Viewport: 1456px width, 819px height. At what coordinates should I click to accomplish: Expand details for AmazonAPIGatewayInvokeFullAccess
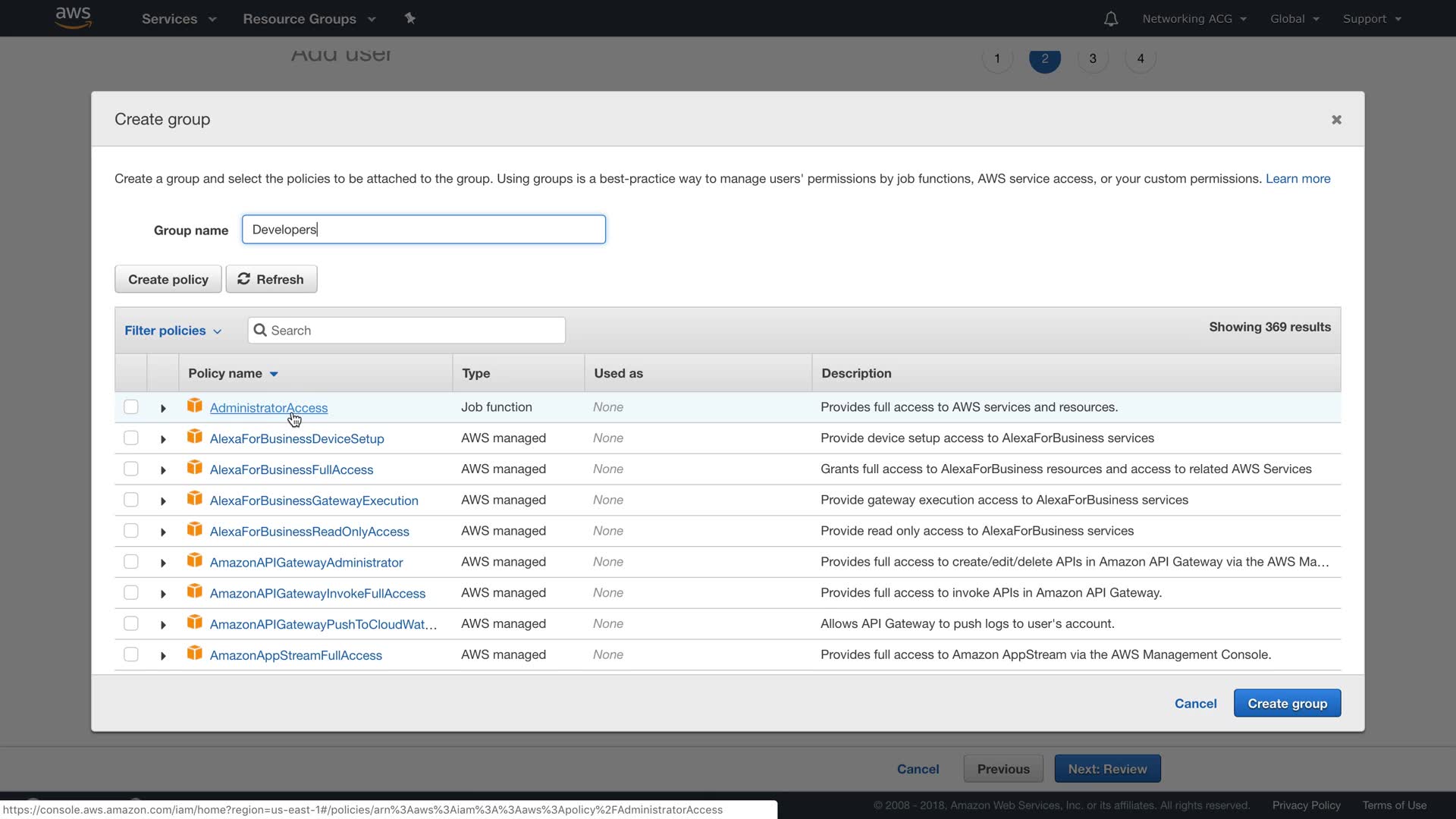[x=163, y=594]
